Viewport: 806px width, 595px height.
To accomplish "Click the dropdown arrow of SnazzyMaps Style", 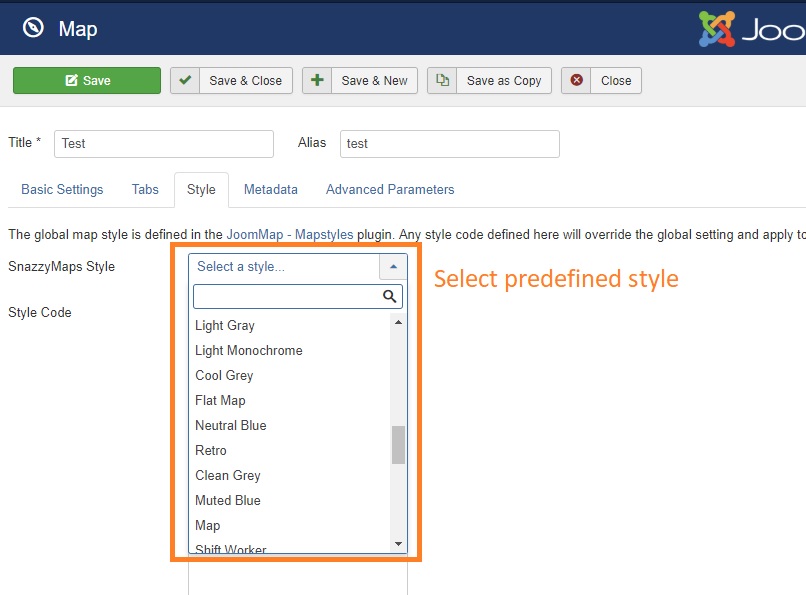I will [x=393, y=266].
